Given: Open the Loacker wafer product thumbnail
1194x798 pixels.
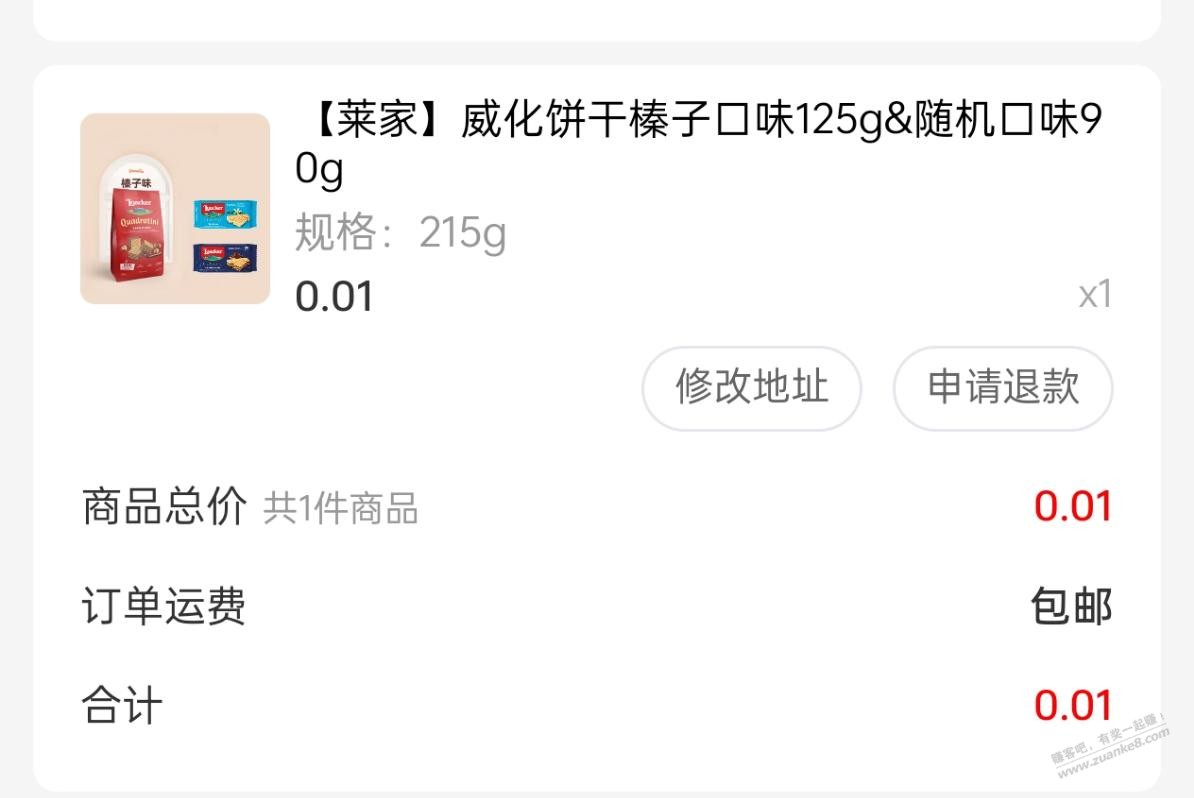Looking at the screenshot, I should pos(175,209).
